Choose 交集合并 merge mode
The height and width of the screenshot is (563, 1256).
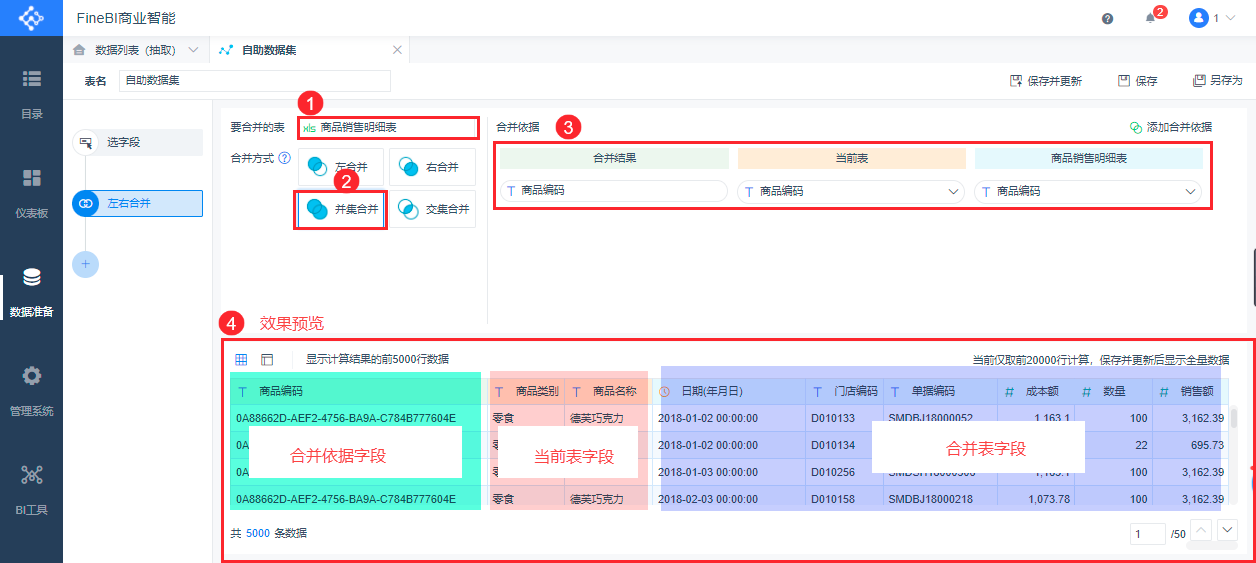(432, 209)
